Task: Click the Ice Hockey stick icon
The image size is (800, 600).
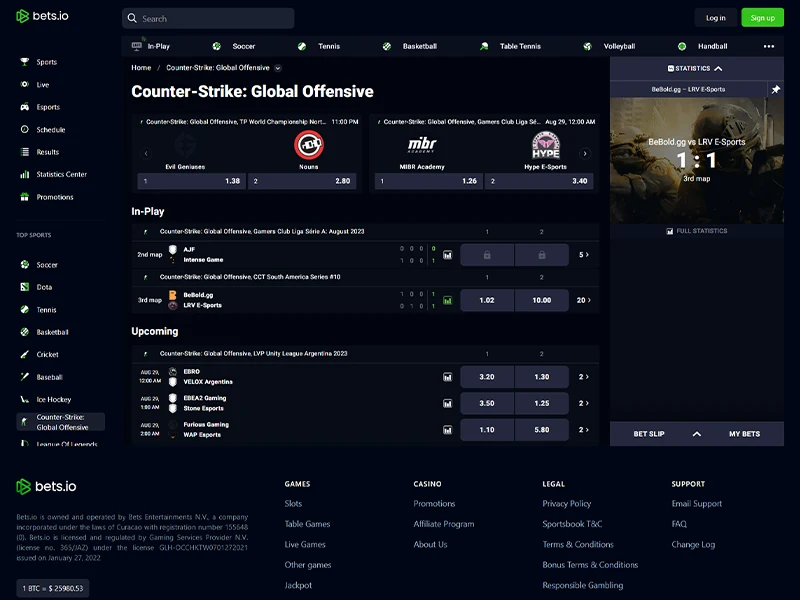Action: tap(24, 399)
